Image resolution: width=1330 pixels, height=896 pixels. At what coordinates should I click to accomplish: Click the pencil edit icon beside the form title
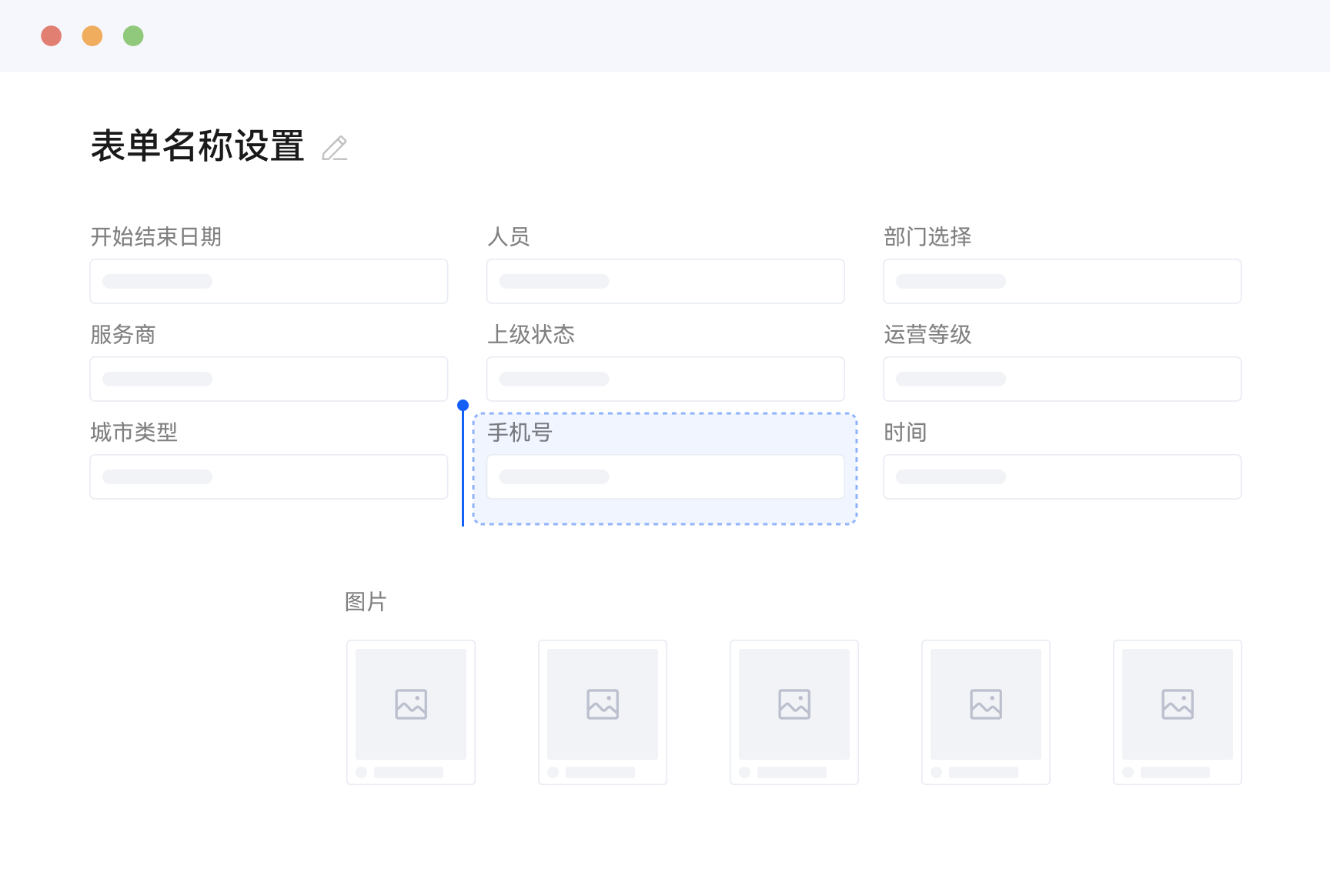click(335, 148)
